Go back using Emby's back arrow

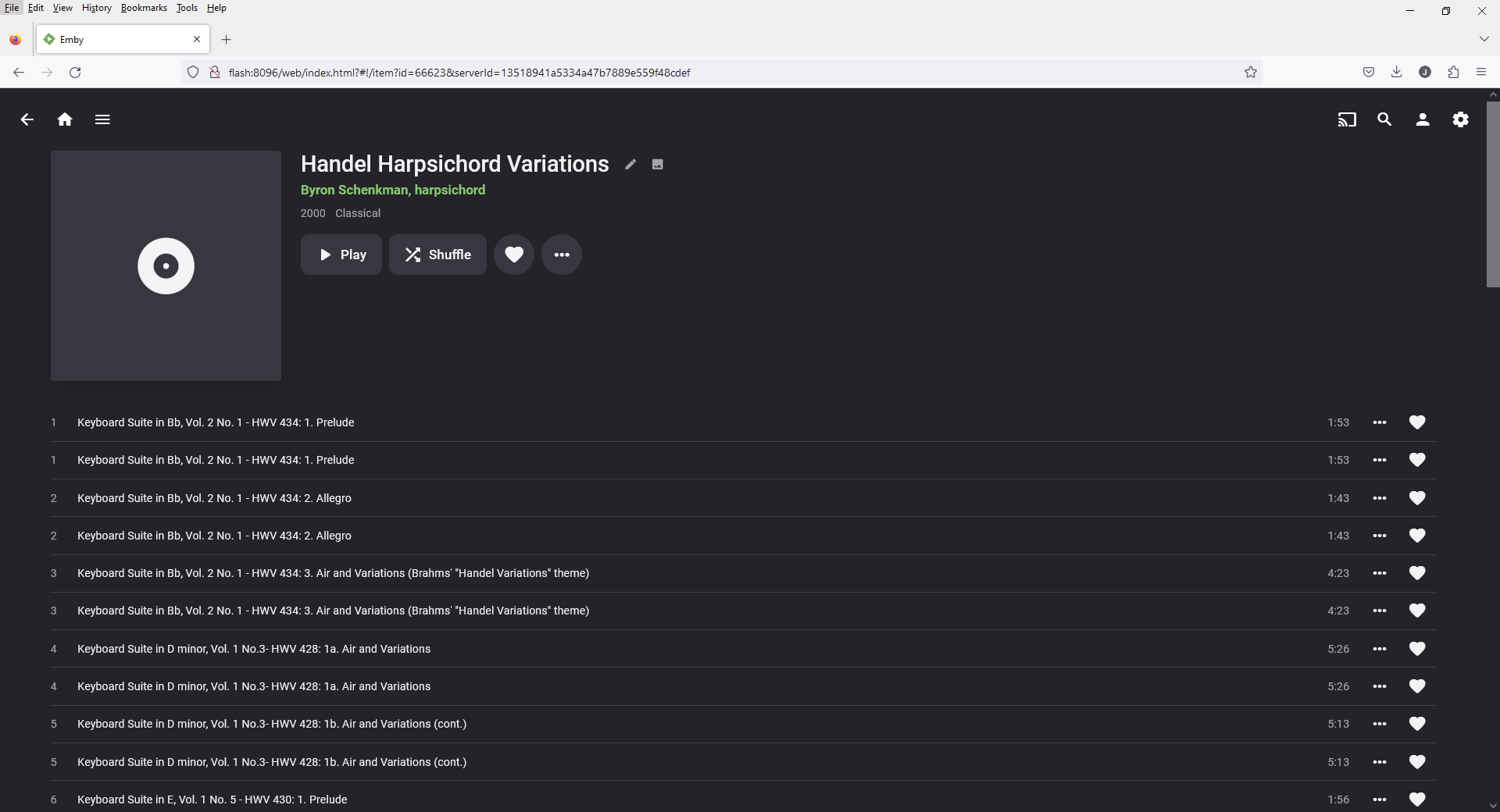click(x=27, y=119)
